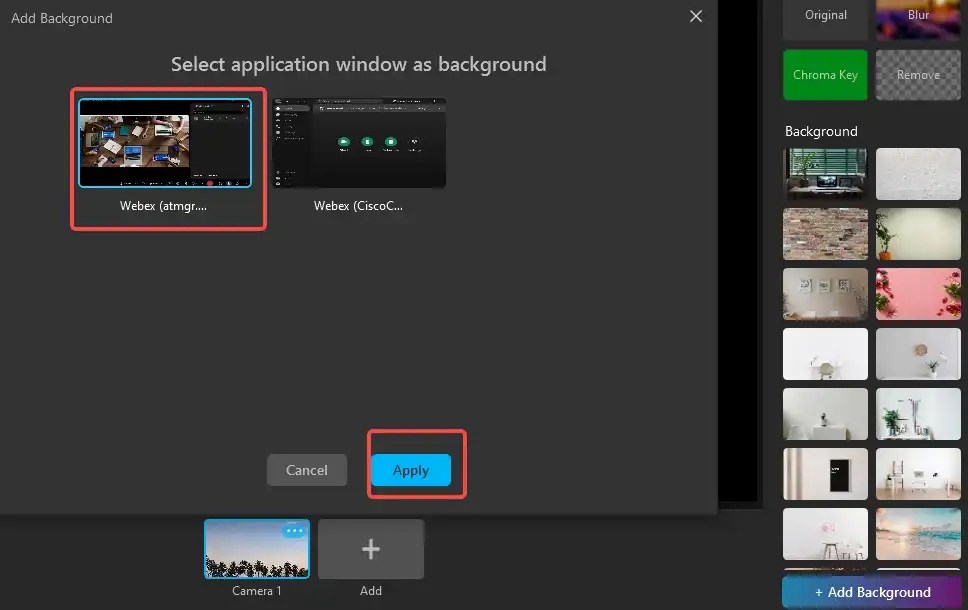The width and height of the screenshot is (968, 610).
Task: Choose the white stool background
Action: point(825,534)
